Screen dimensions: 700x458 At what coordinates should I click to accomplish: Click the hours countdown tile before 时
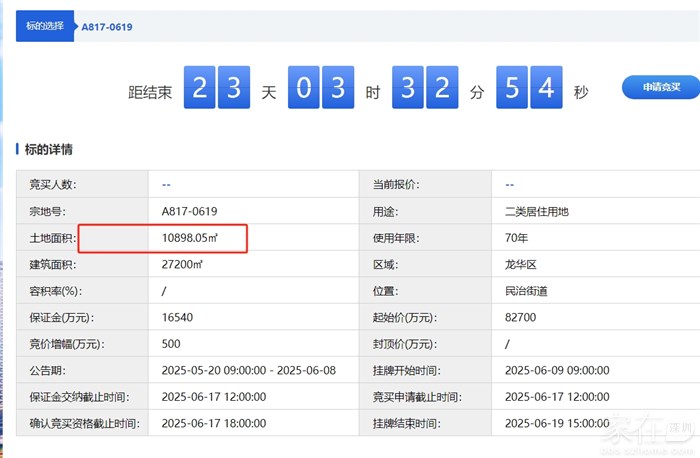click(x=319, y=90)
